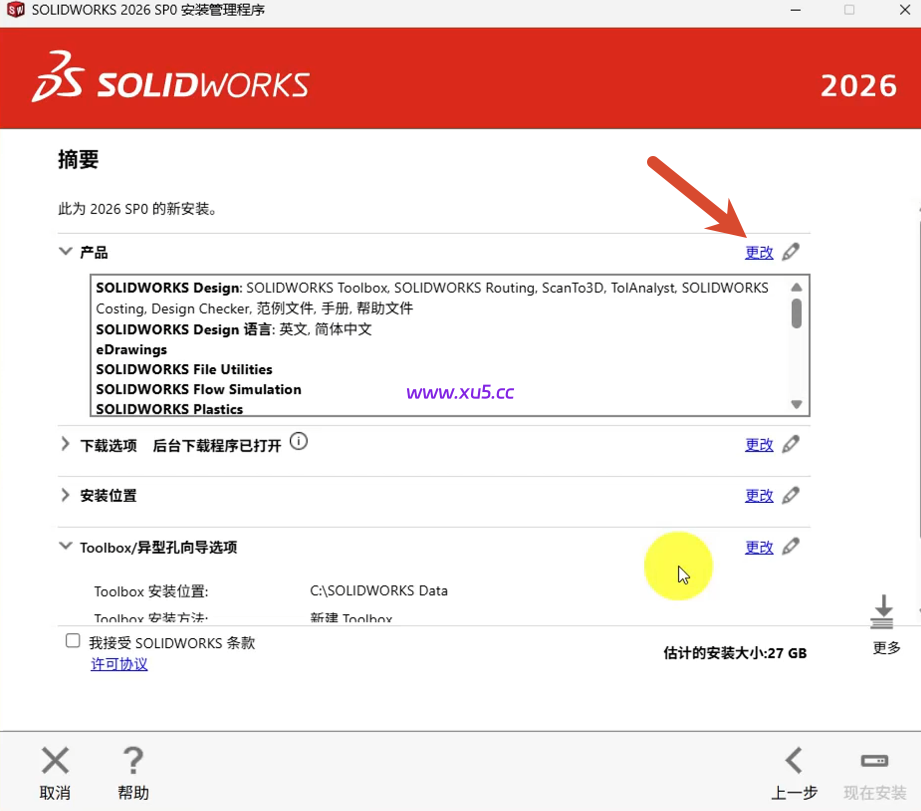Click the pencil icon for 下载选项
The width and height of the screenshot is (921, 811).
[789, 444]
